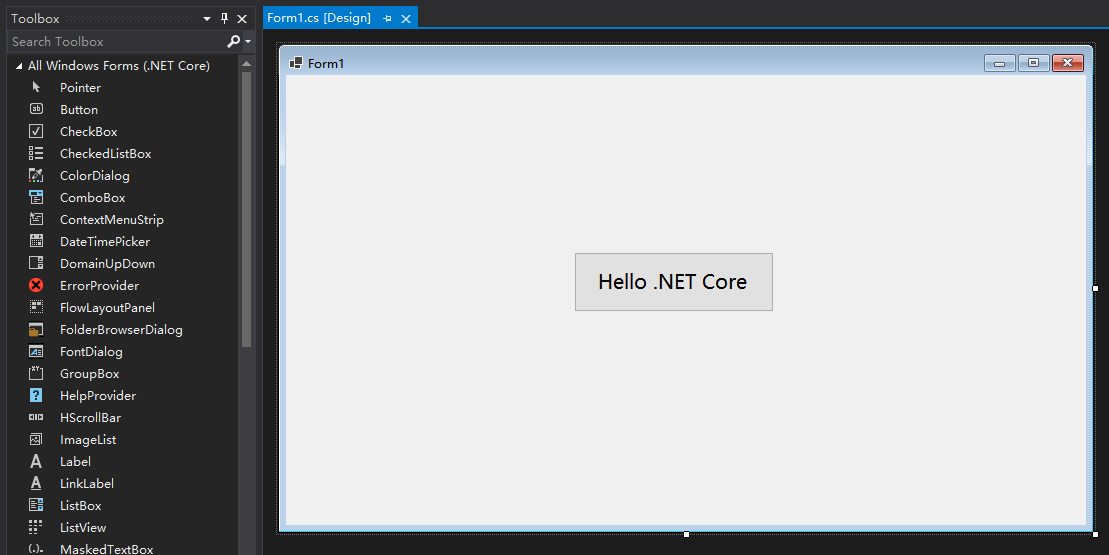Select the DomainUpDown icon

[36, 263]
